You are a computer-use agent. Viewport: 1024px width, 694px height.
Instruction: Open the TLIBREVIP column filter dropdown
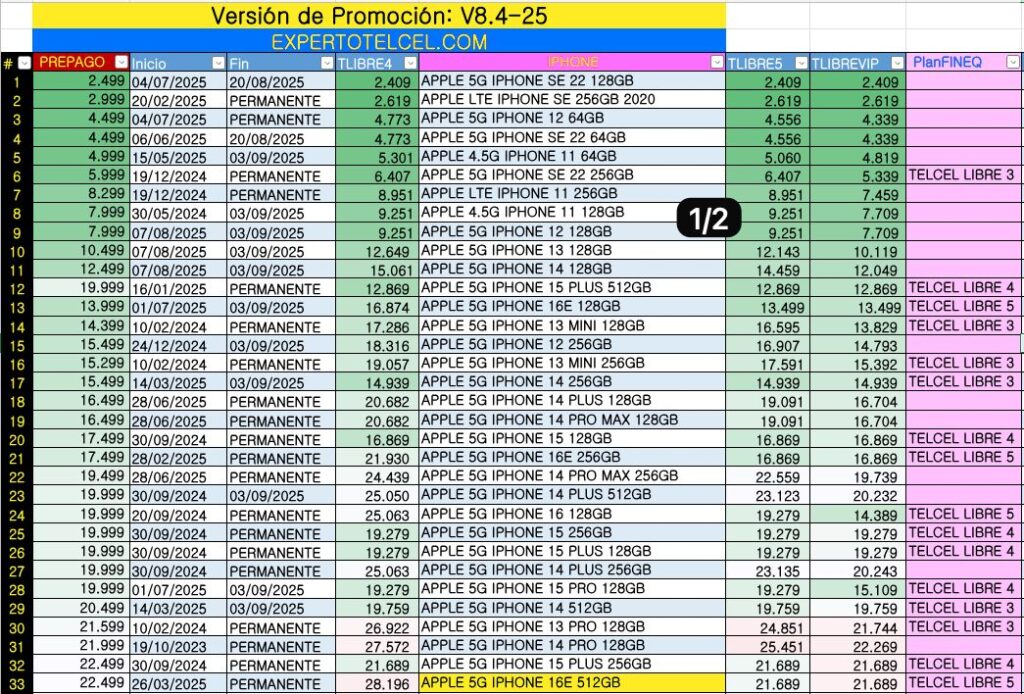pos(897,63)
